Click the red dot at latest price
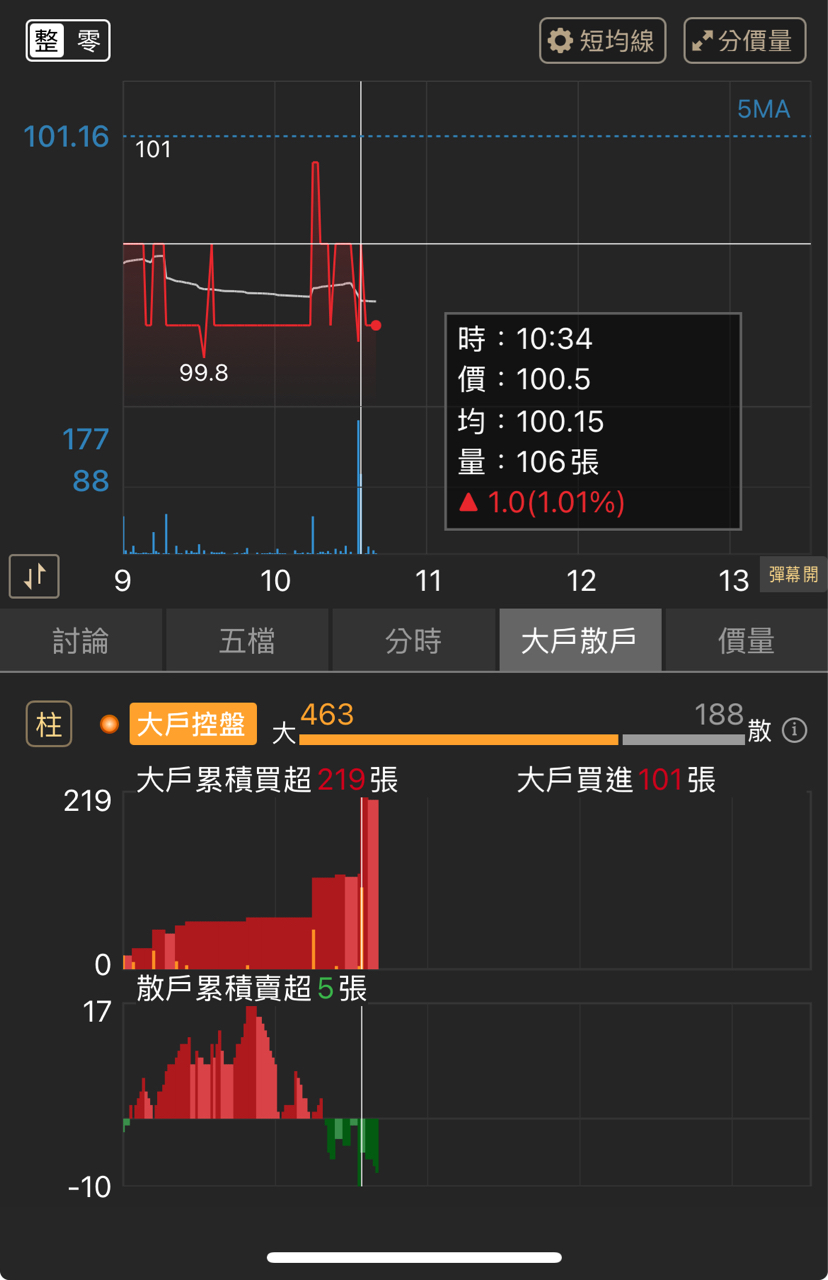Viewport: 828px width, 1280px height. tap(375, 325)
